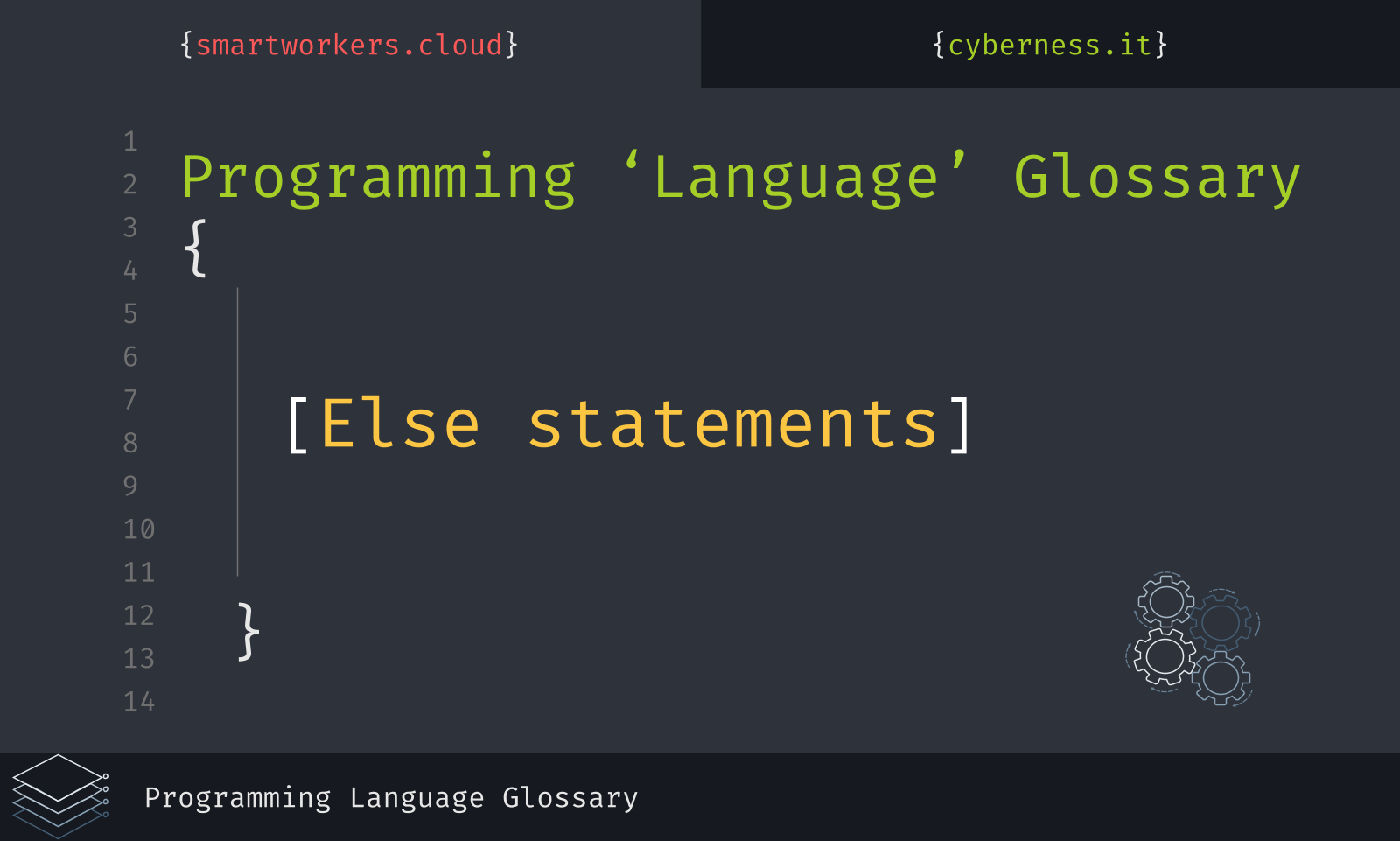Click the gears cluster icon
The height and width of the screenshot is (841, 1400).
coord(1192,639)
